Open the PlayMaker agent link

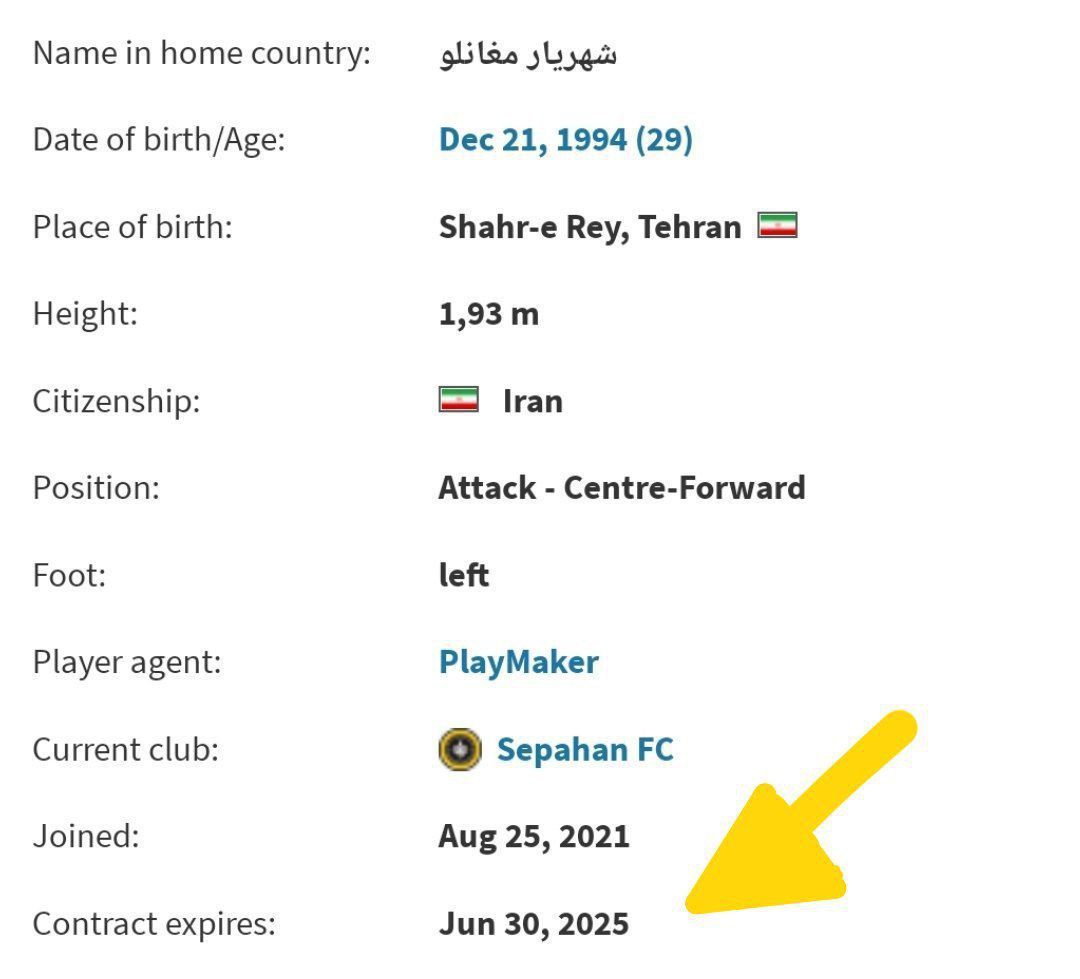tap(519, 663)
